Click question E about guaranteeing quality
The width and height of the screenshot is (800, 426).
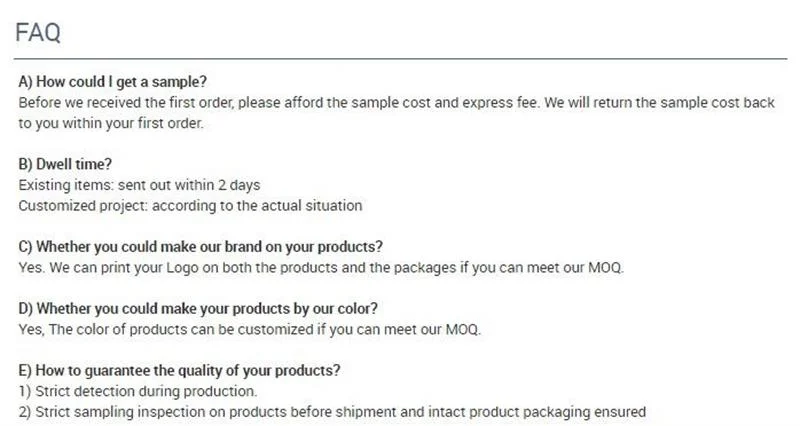click(x=180, y=369)
